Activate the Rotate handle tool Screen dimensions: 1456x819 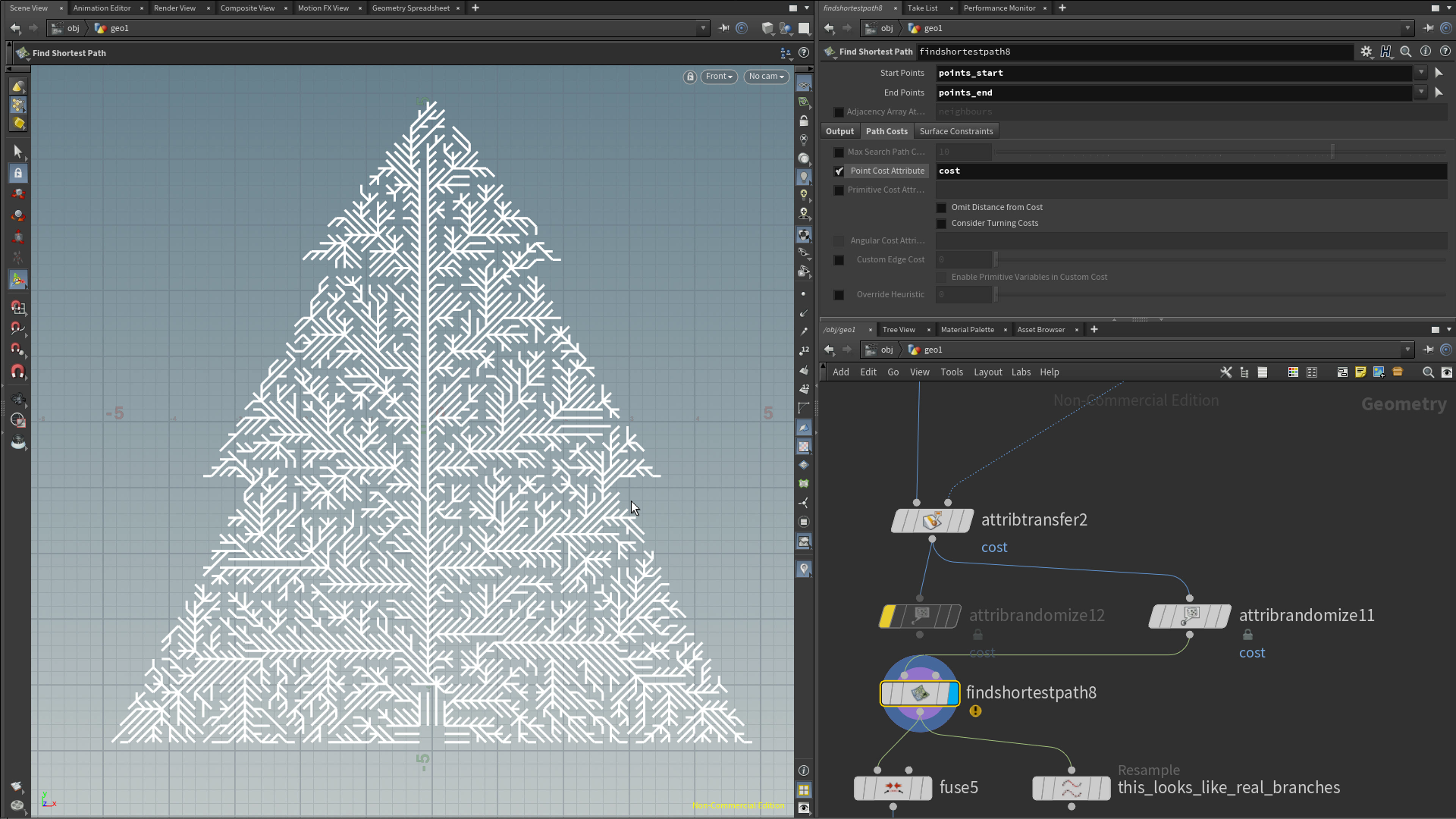coord(18,215)
